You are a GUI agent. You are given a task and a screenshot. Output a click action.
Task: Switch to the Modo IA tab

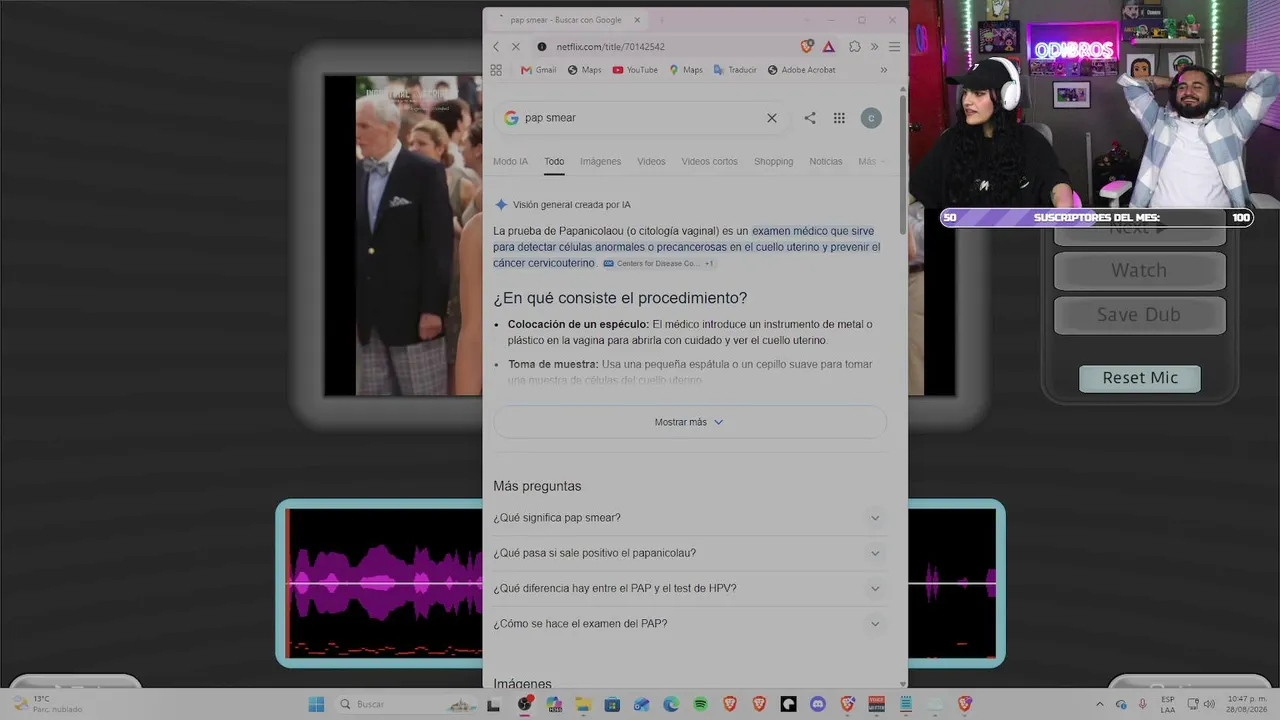click(x=510, y=161)
